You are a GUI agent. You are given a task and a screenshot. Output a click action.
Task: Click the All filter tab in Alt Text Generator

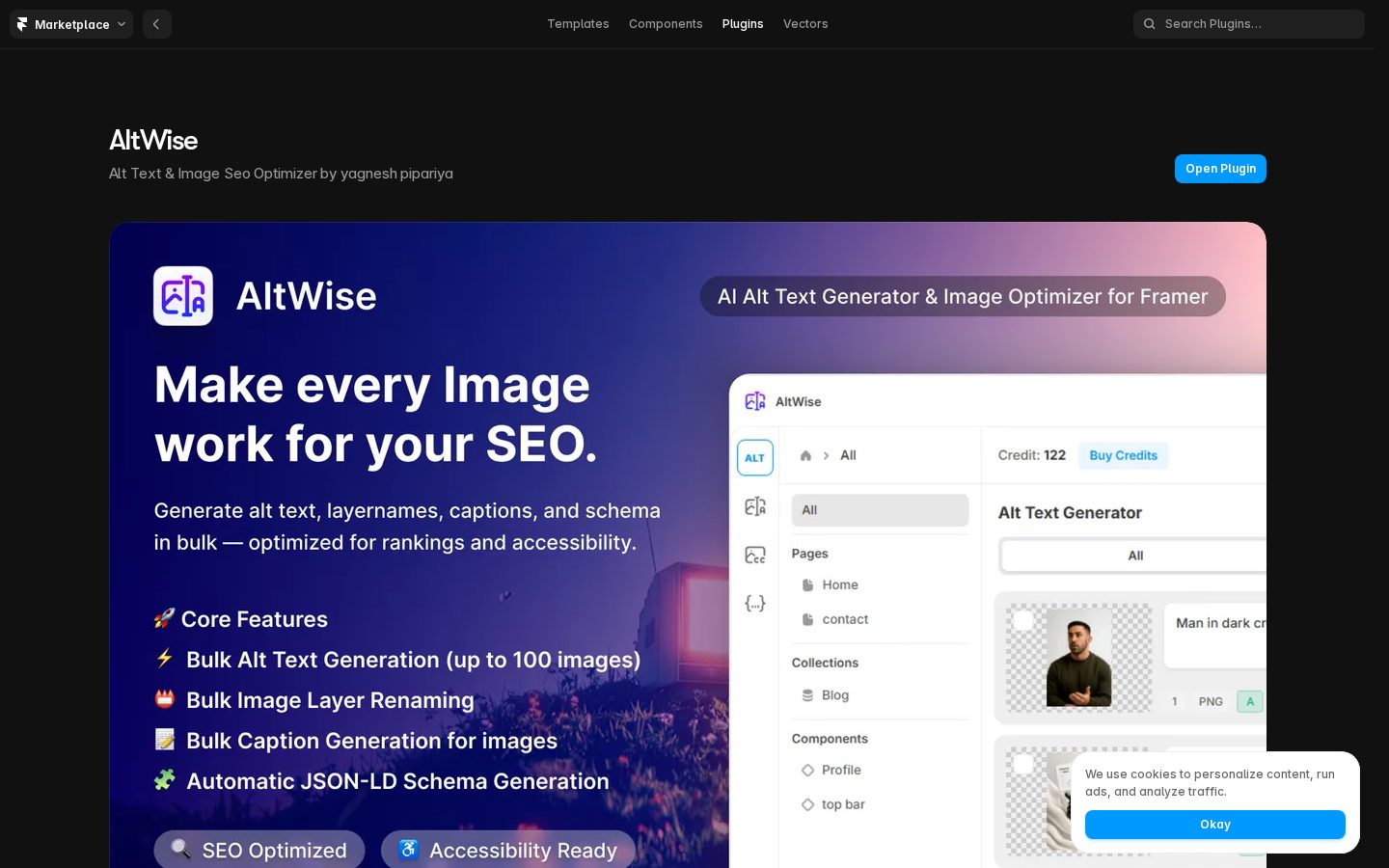click(1134, 556)
